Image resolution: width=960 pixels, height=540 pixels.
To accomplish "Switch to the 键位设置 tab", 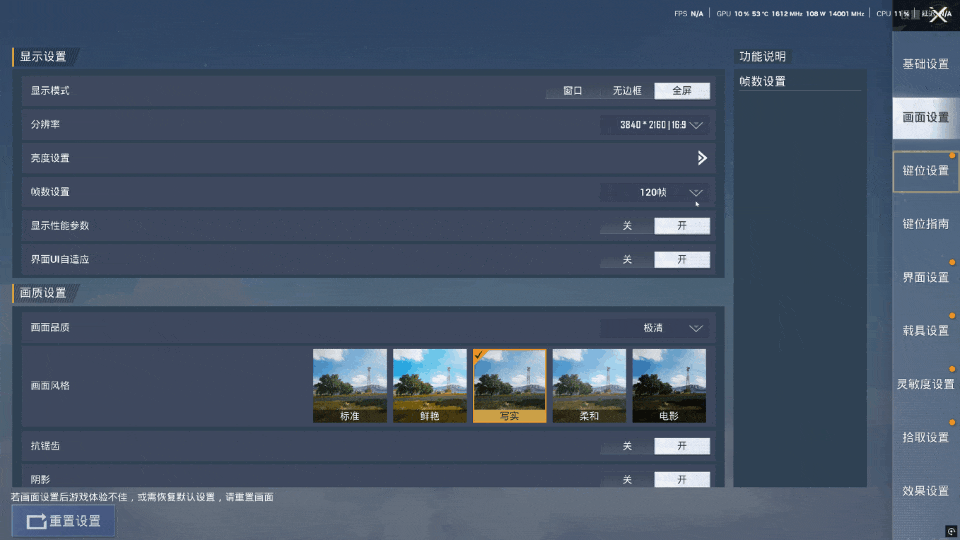I will (925, 171).
